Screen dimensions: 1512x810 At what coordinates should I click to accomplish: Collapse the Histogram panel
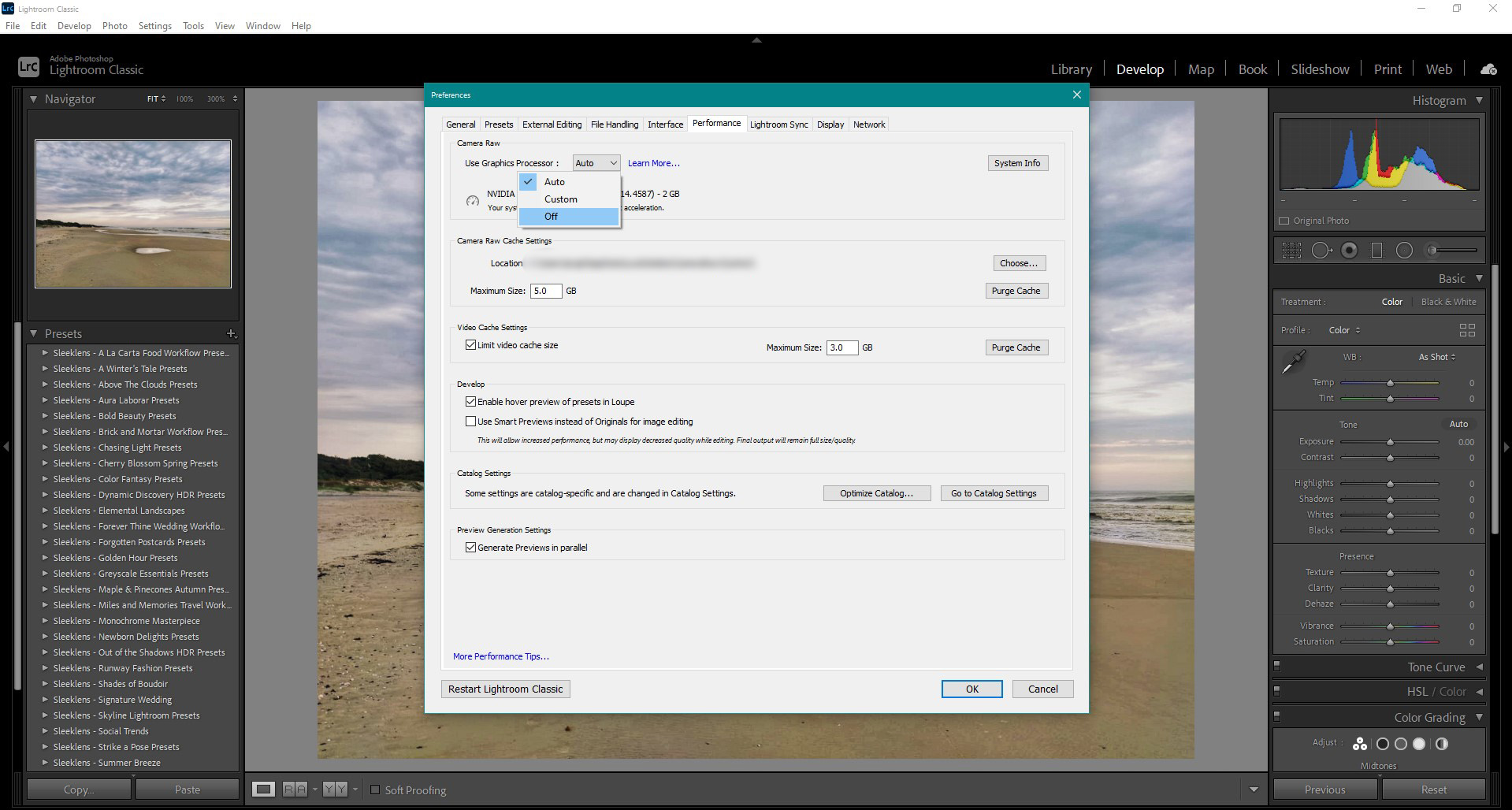point(1479,100)
